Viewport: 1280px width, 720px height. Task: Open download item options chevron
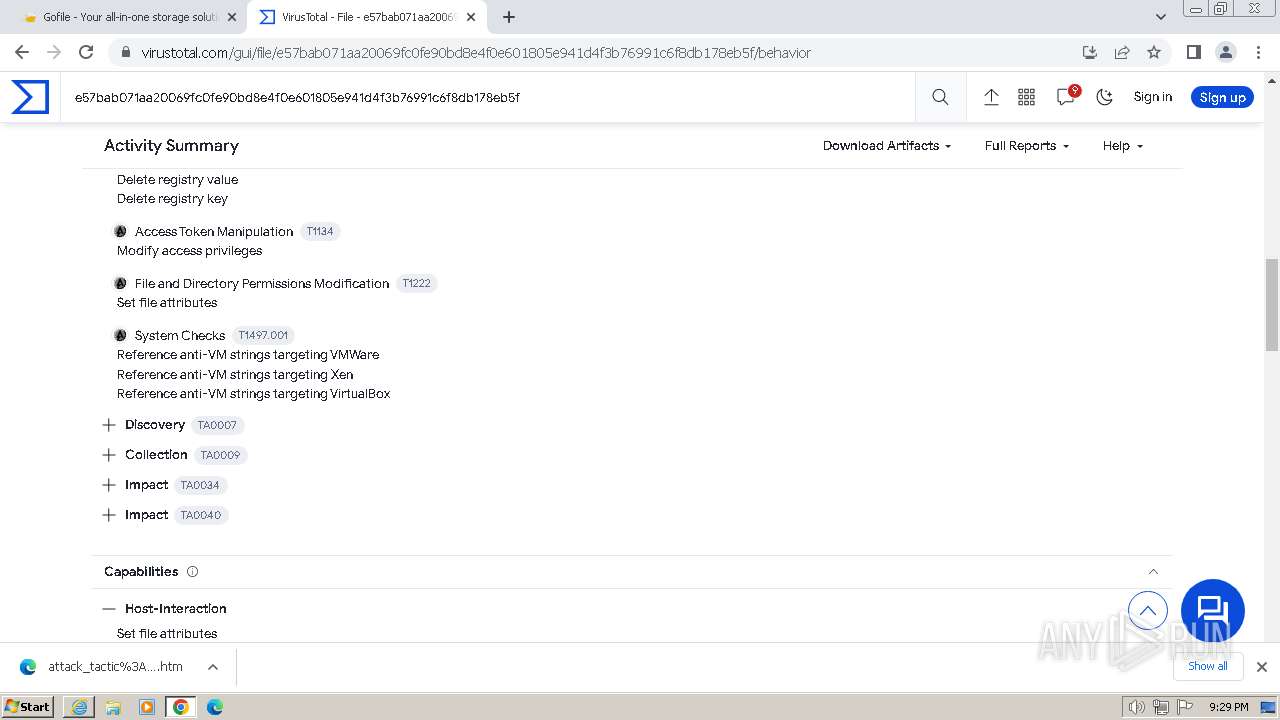[x=213, y=667]
